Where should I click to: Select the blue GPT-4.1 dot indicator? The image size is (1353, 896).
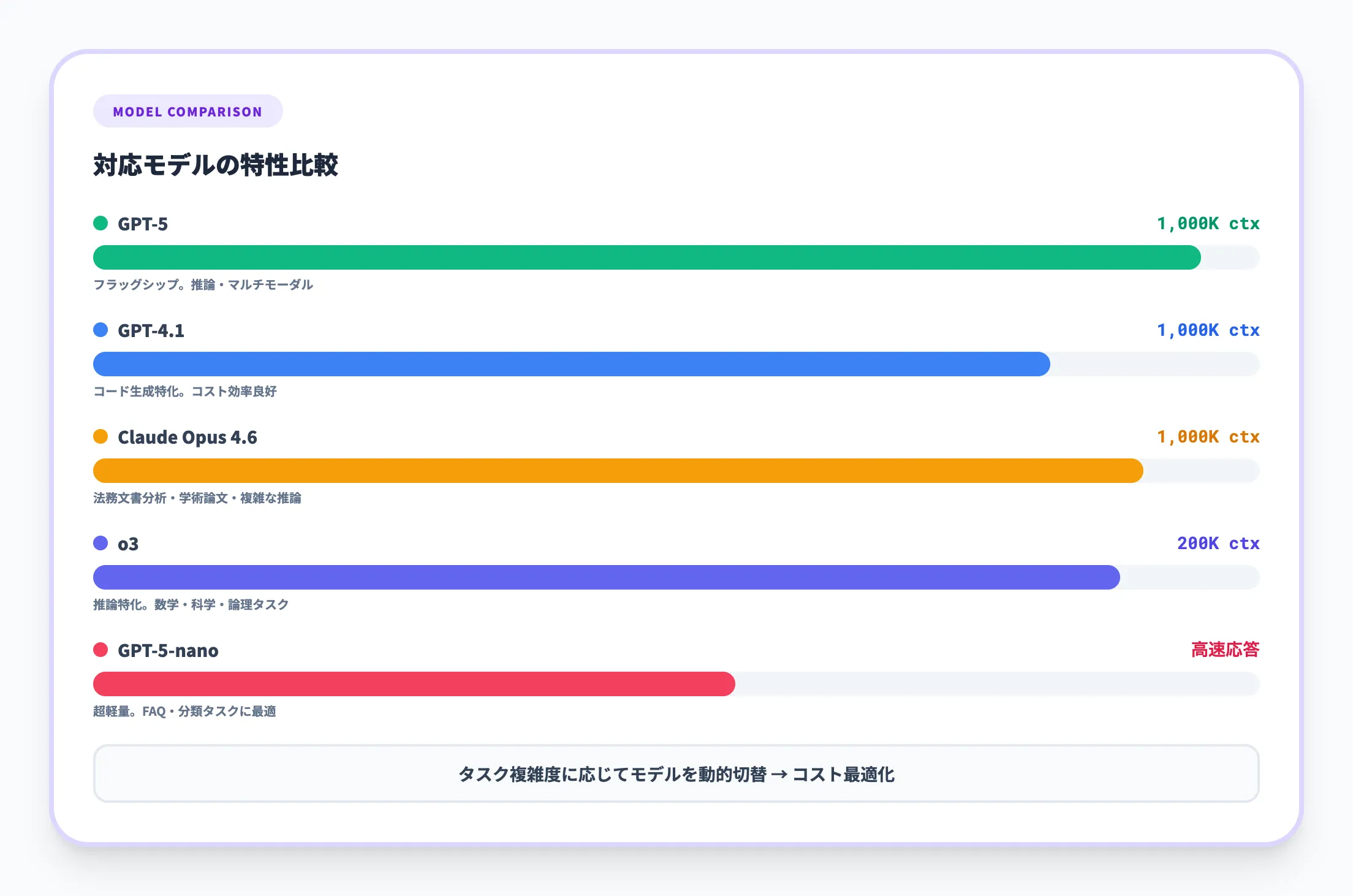coord(101,330)
